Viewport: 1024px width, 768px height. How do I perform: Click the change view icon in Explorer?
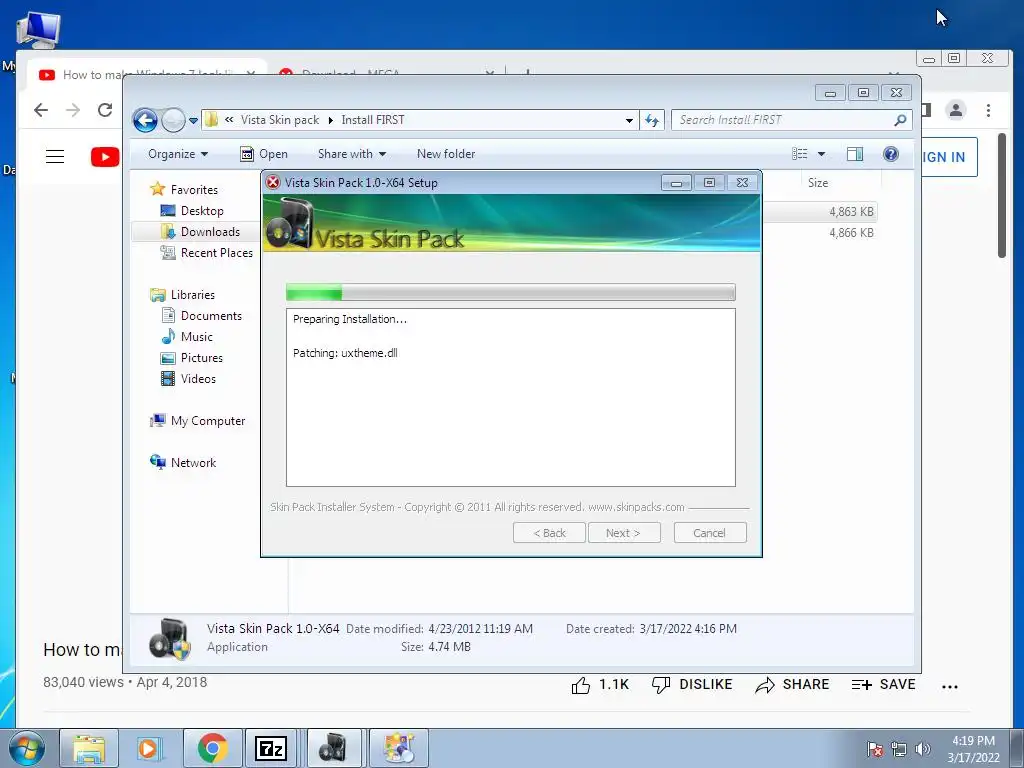[800, 154]
